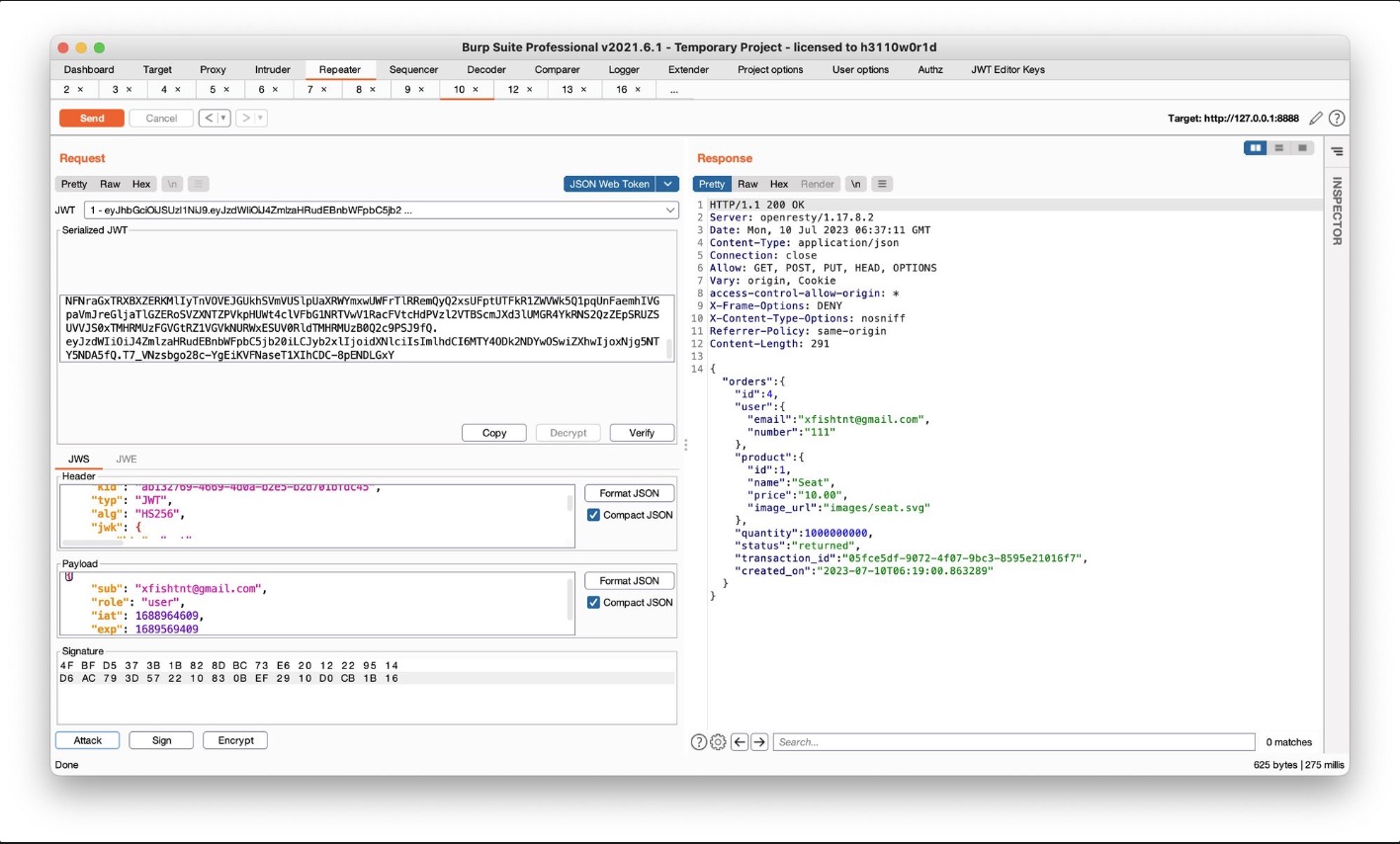Click the response Search input field
Screen dimensions: 1400x844
coord(1013,742)
